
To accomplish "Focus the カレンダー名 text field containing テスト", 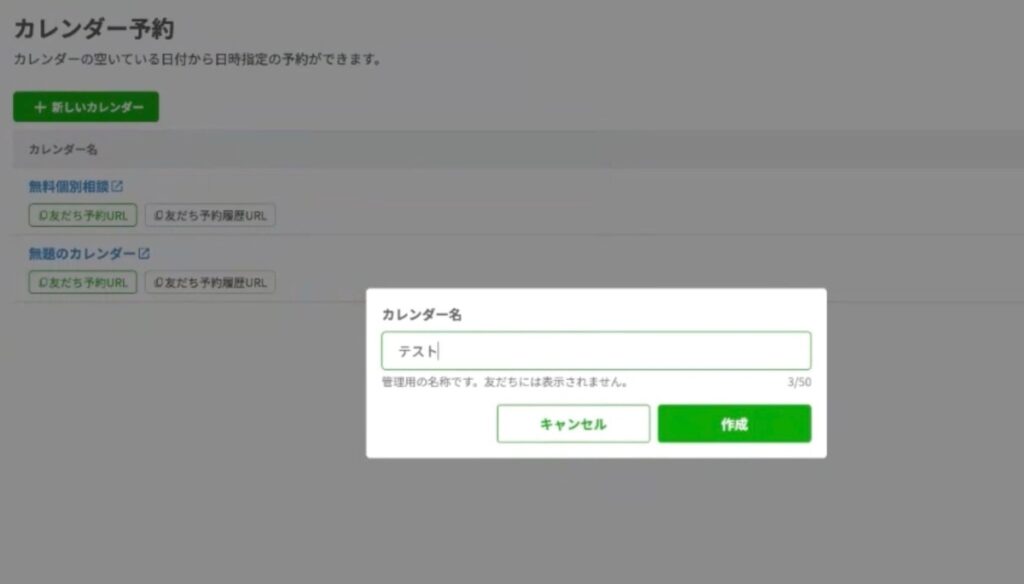I will click(x=596, y=351).
